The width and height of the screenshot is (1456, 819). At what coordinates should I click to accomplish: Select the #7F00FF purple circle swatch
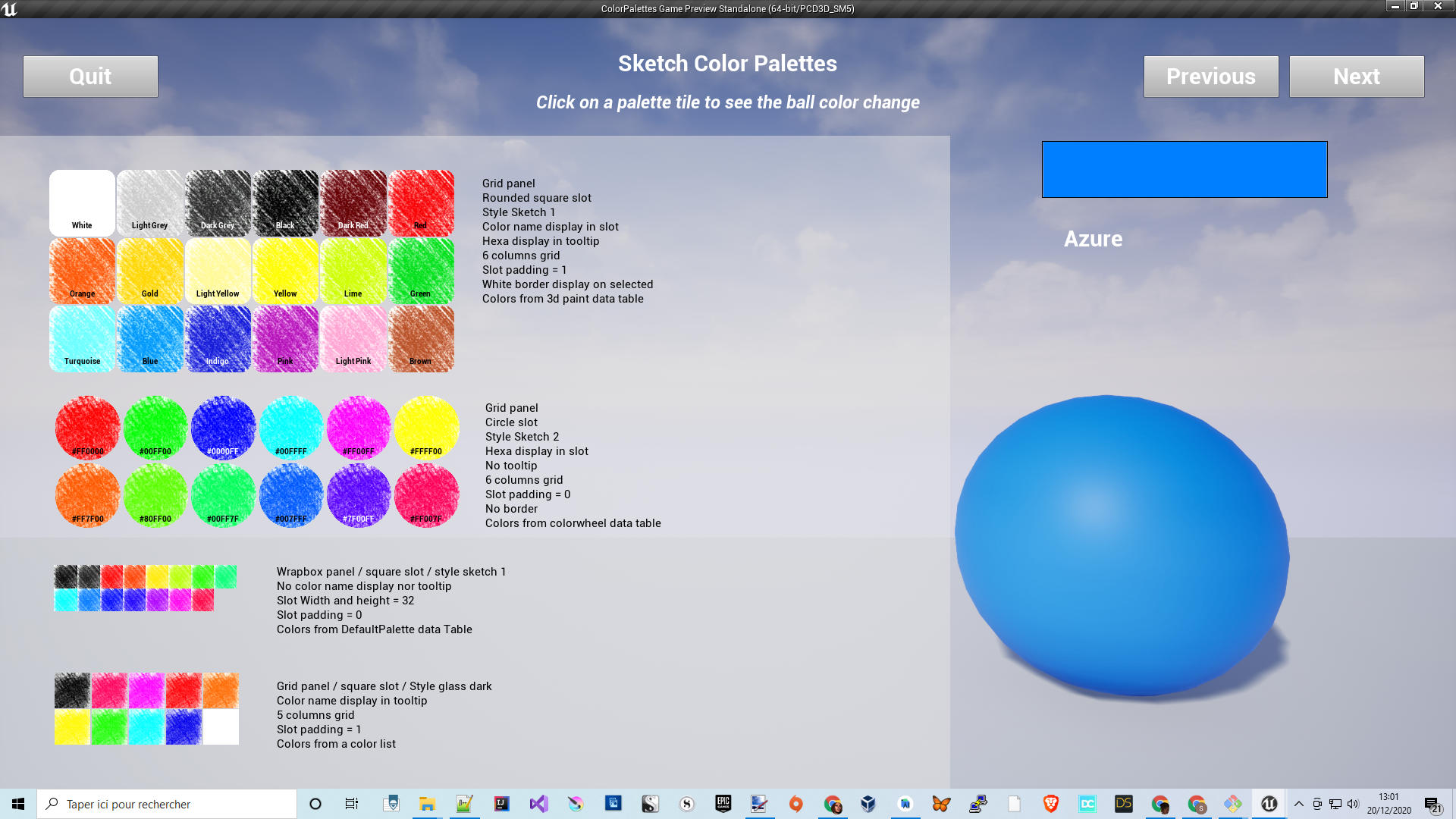[x=359, y=495]
